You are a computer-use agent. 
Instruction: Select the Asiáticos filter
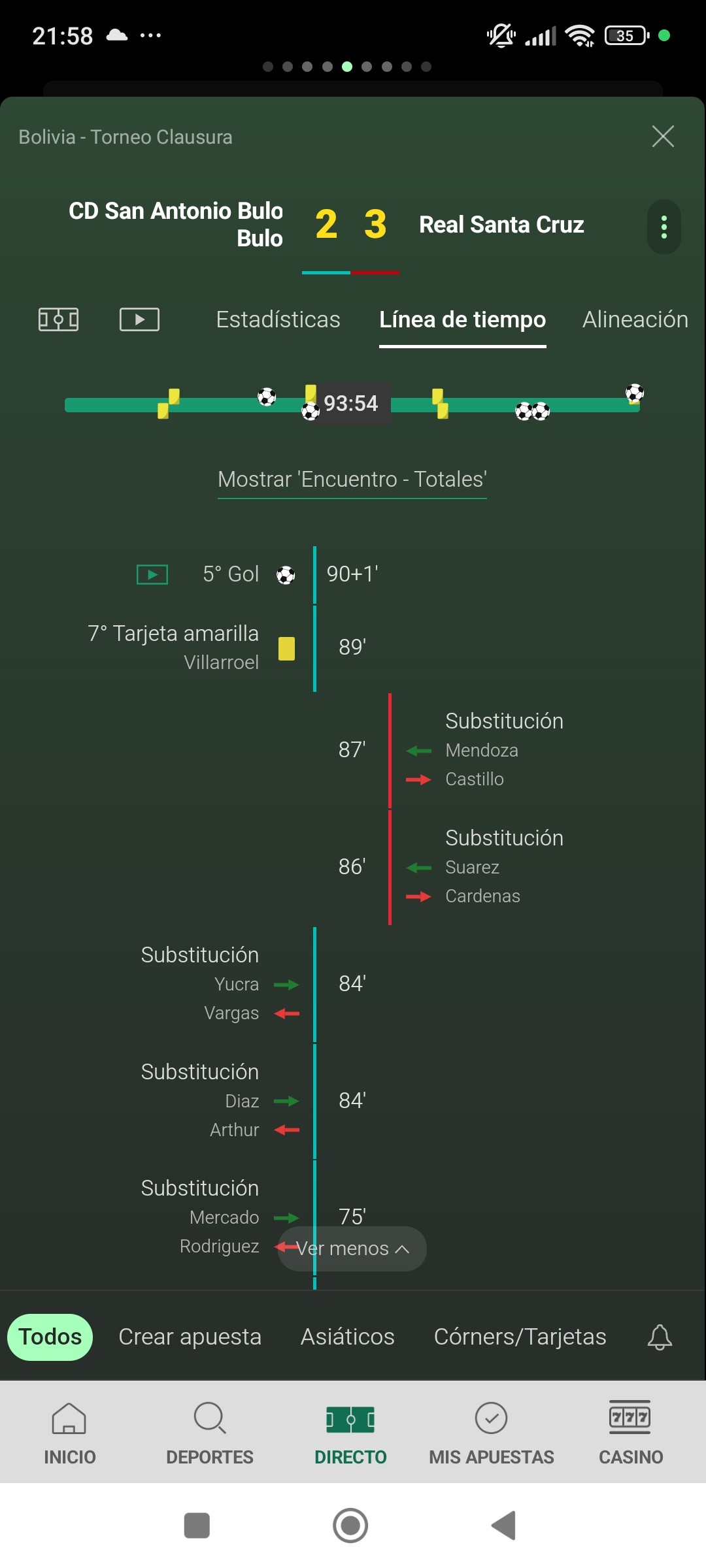point(348,1337)
